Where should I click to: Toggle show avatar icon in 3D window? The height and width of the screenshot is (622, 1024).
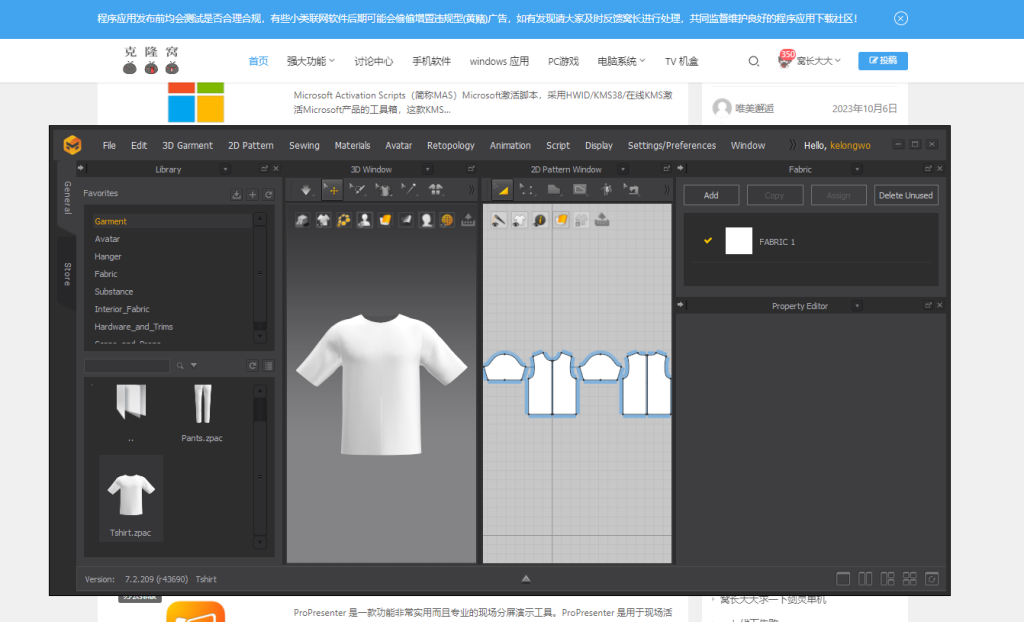point(364,221)
